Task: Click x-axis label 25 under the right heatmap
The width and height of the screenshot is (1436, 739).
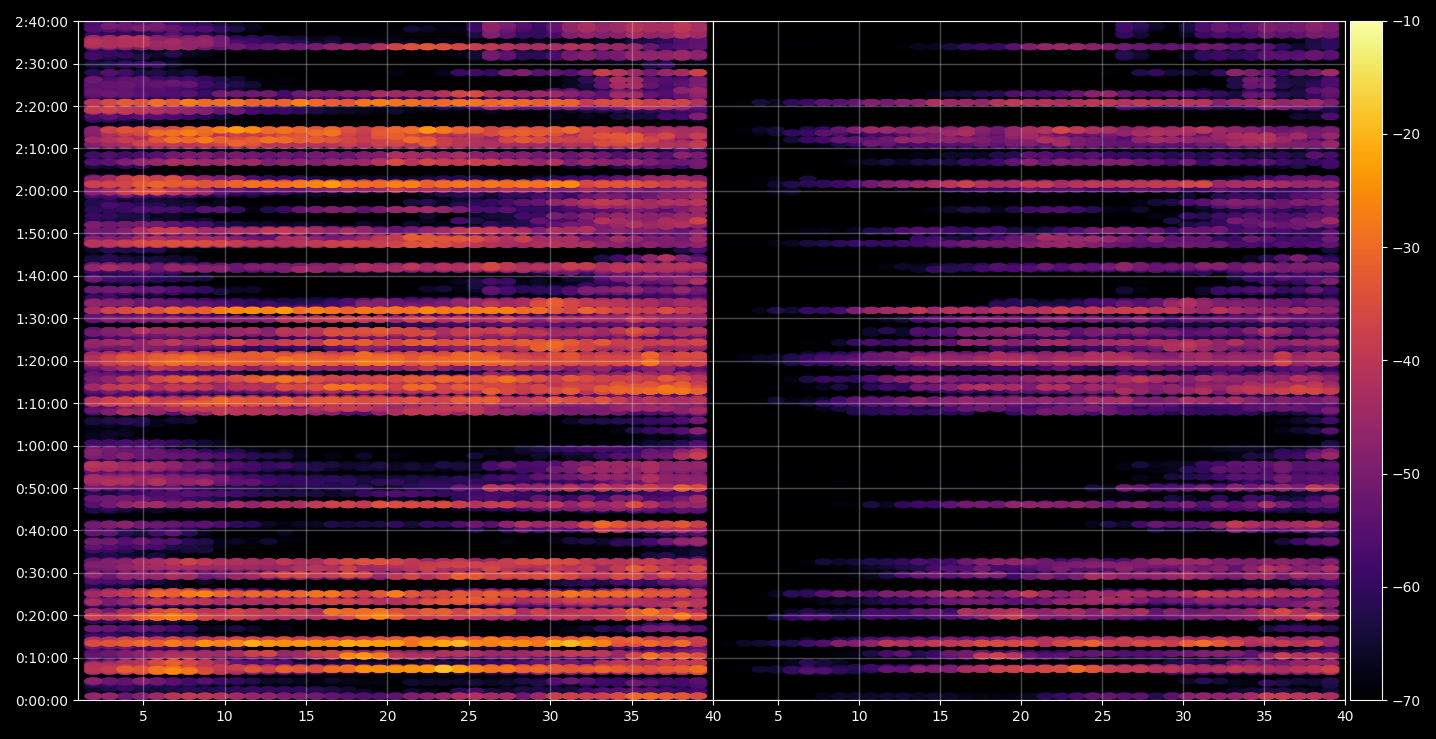Action: click(x=1102, y=716)
